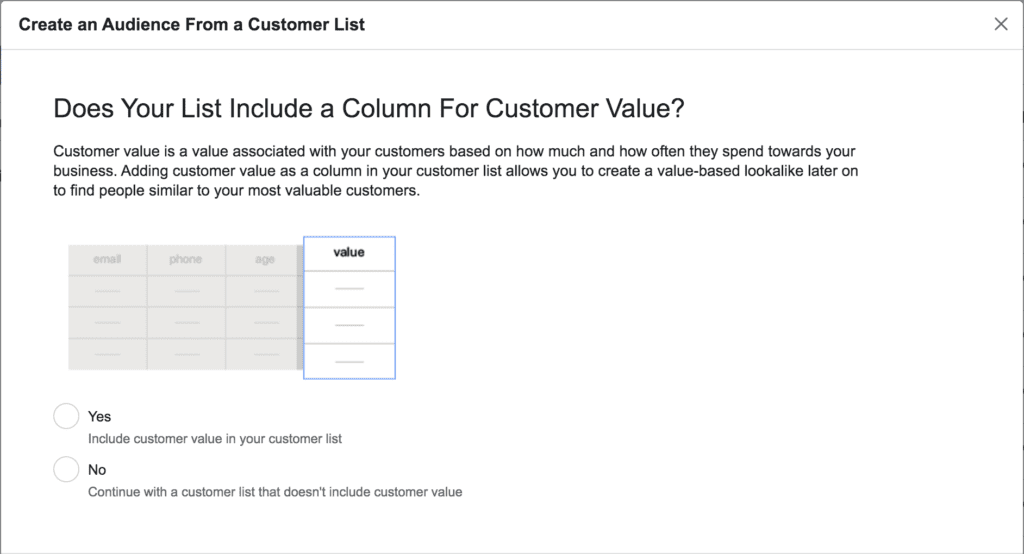The width and height of the screenshot is (1024, 554).
Task: Click the 'No' option label
Action: point(97,470)
